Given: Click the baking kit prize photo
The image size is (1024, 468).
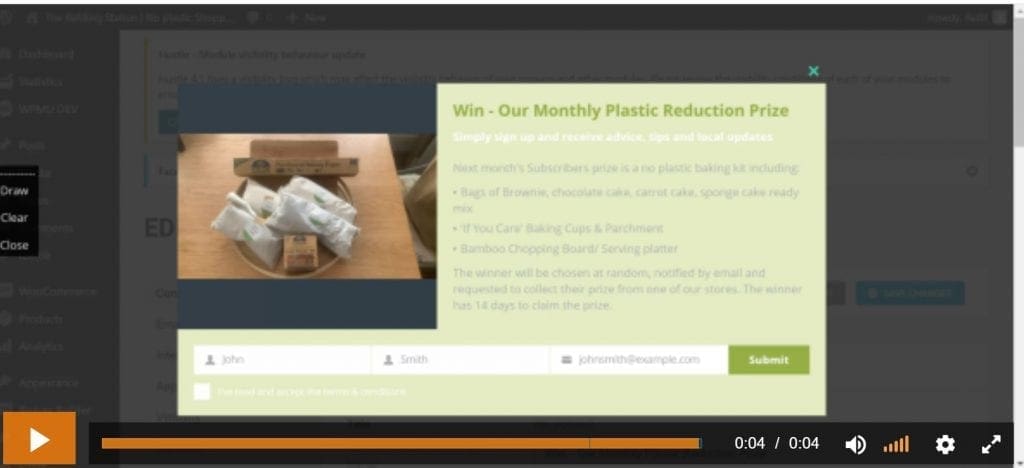Looking at the screenshot, I should tap(307, 206).
